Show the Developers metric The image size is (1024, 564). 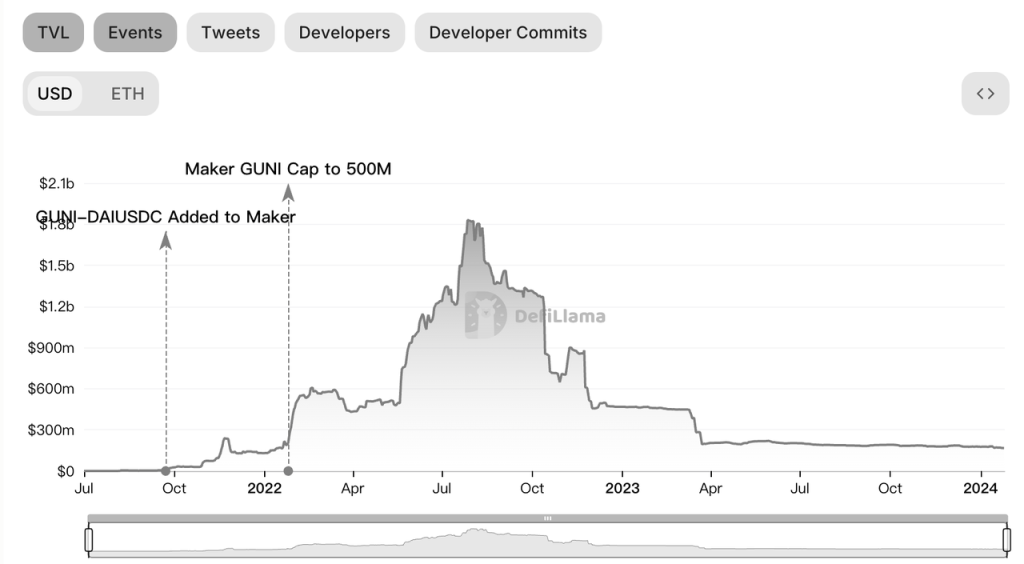pos(344,33)
